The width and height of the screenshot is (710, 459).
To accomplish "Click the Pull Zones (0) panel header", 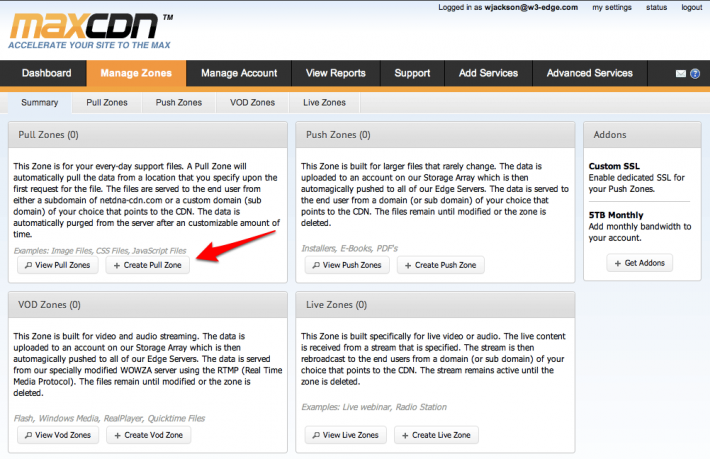I will pyautogui.click(x=148, y=135).
